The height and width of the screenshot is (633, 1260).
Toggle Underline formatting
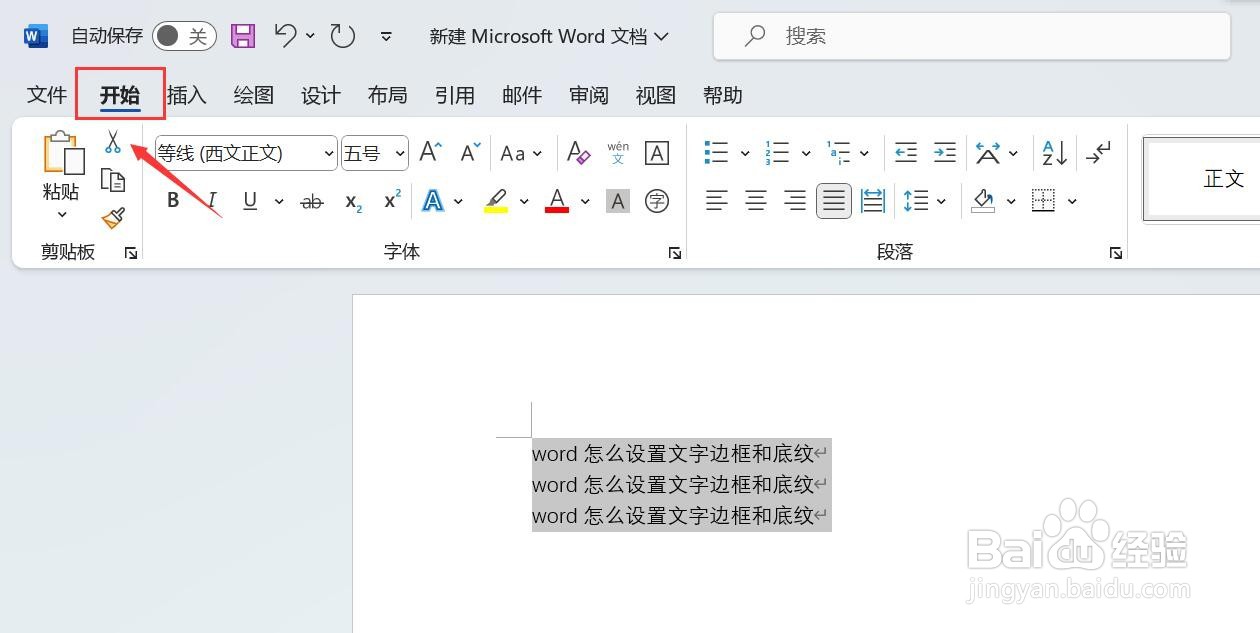coord(250,201)
